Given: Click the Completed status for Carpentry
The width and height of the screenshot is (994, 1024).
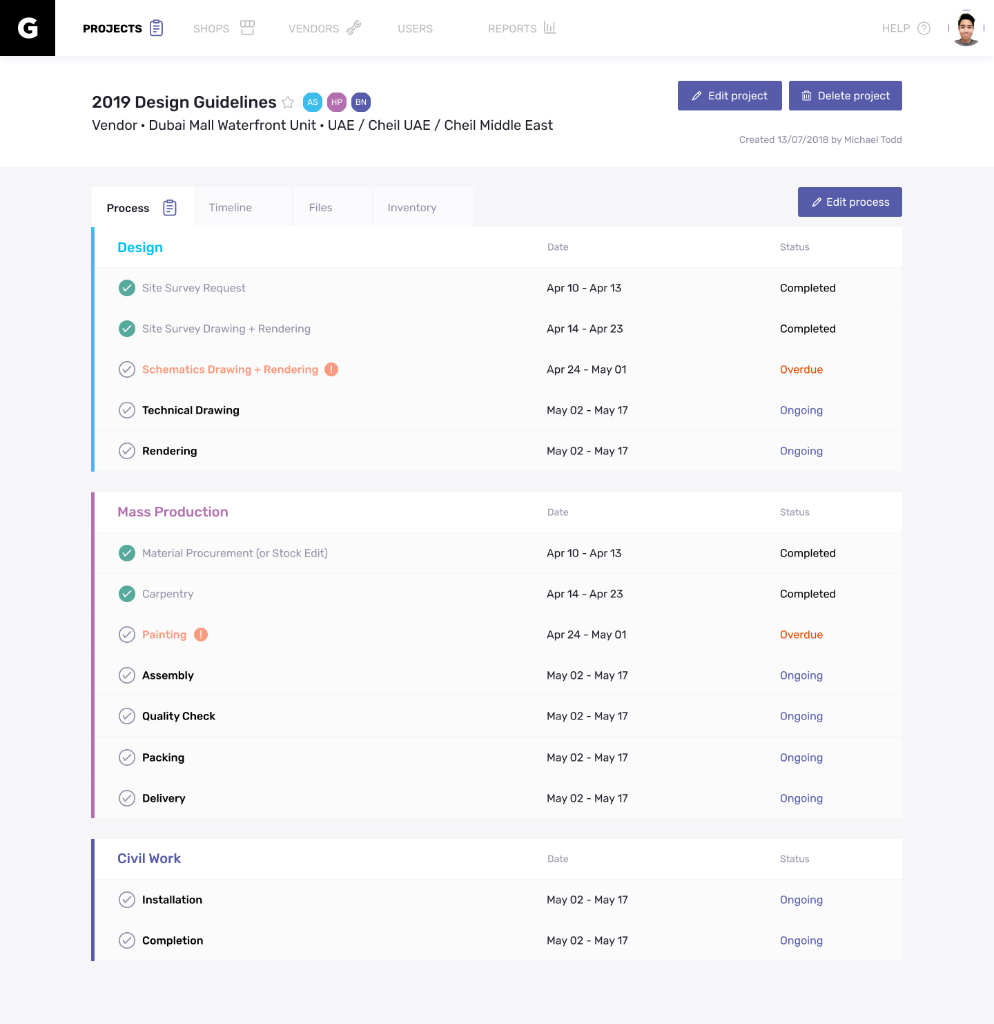Looking at the screenshot, I should tap(807, 594).
